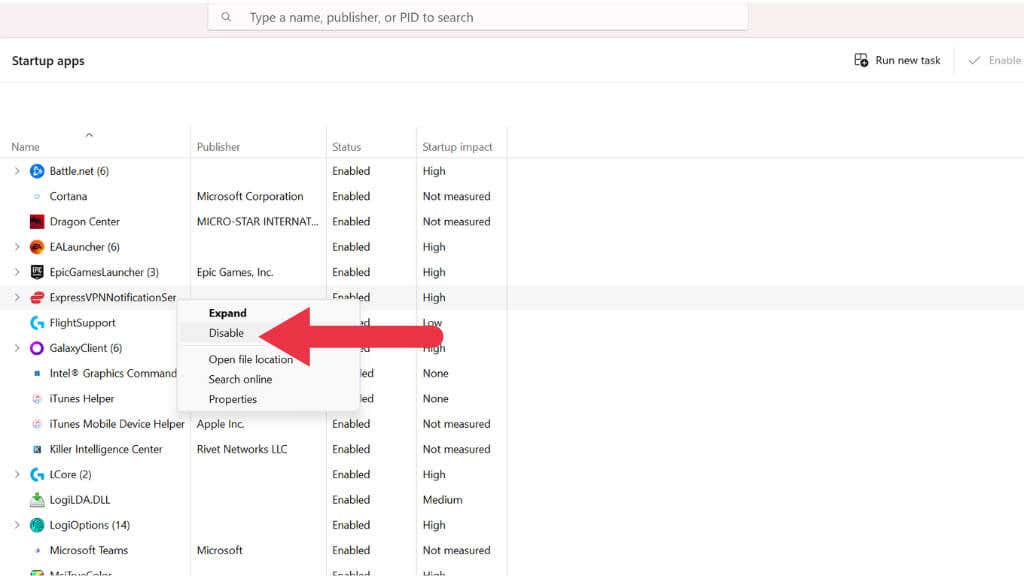Expand the ExpressVPNNotificationSer group chevron
1024x576 pixels.
(17, 298)
